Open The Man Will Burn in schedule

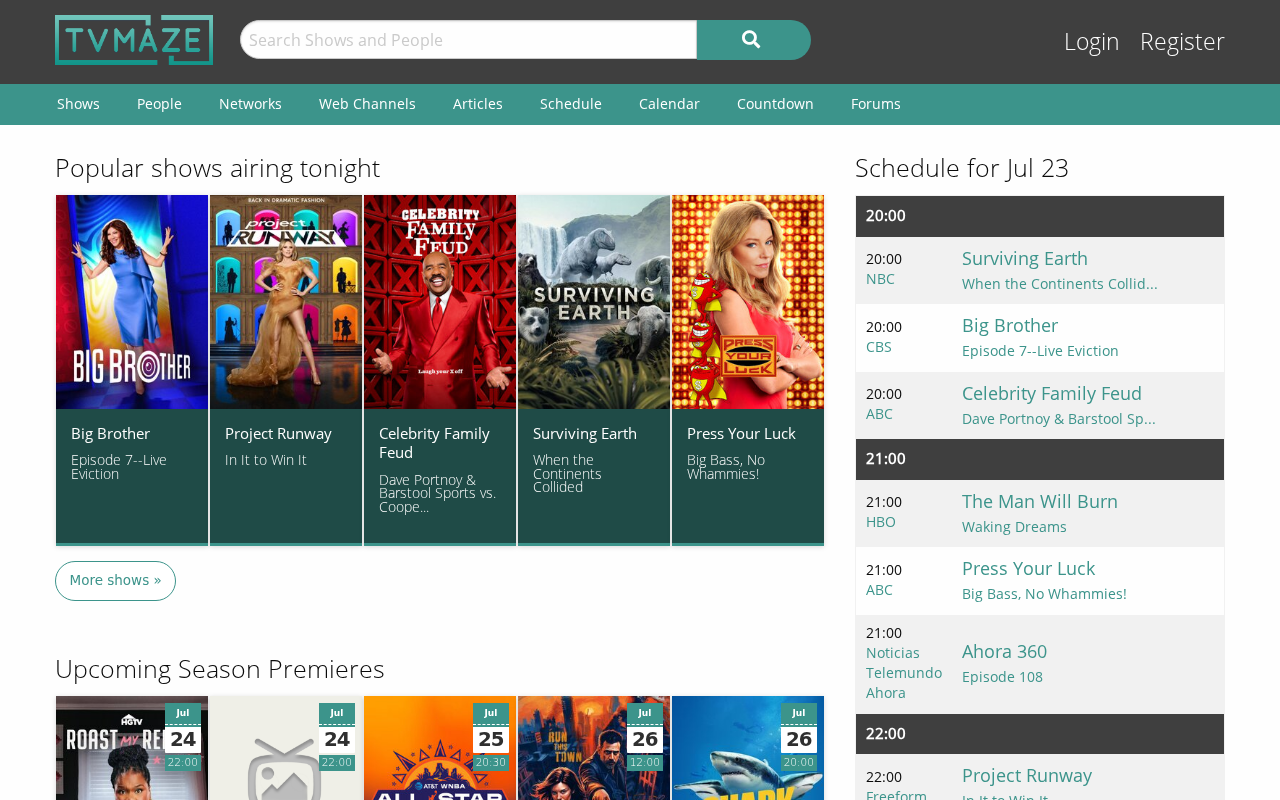coord(1040,501)
